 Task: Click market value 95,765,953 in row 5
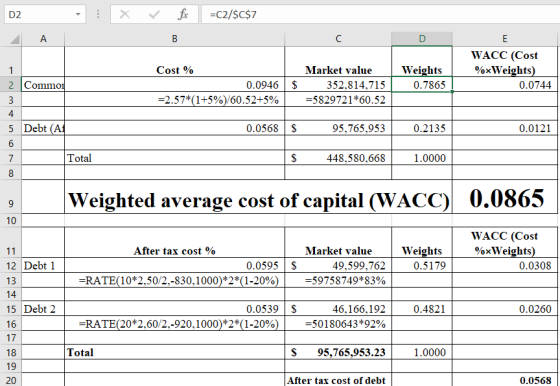(x=359, y=128)
